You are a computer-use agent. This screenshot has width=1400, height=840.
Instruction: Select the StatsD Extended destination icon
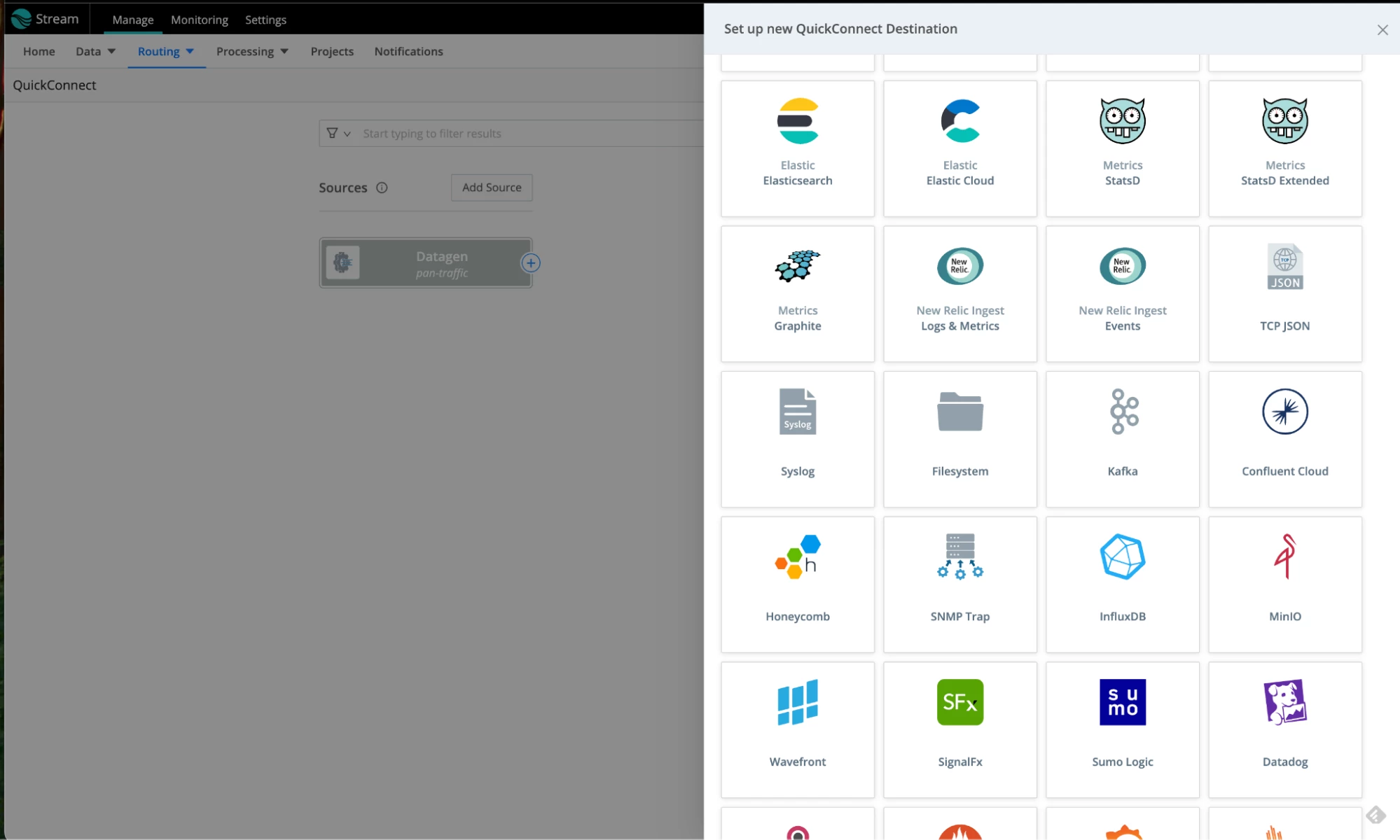1285,121
